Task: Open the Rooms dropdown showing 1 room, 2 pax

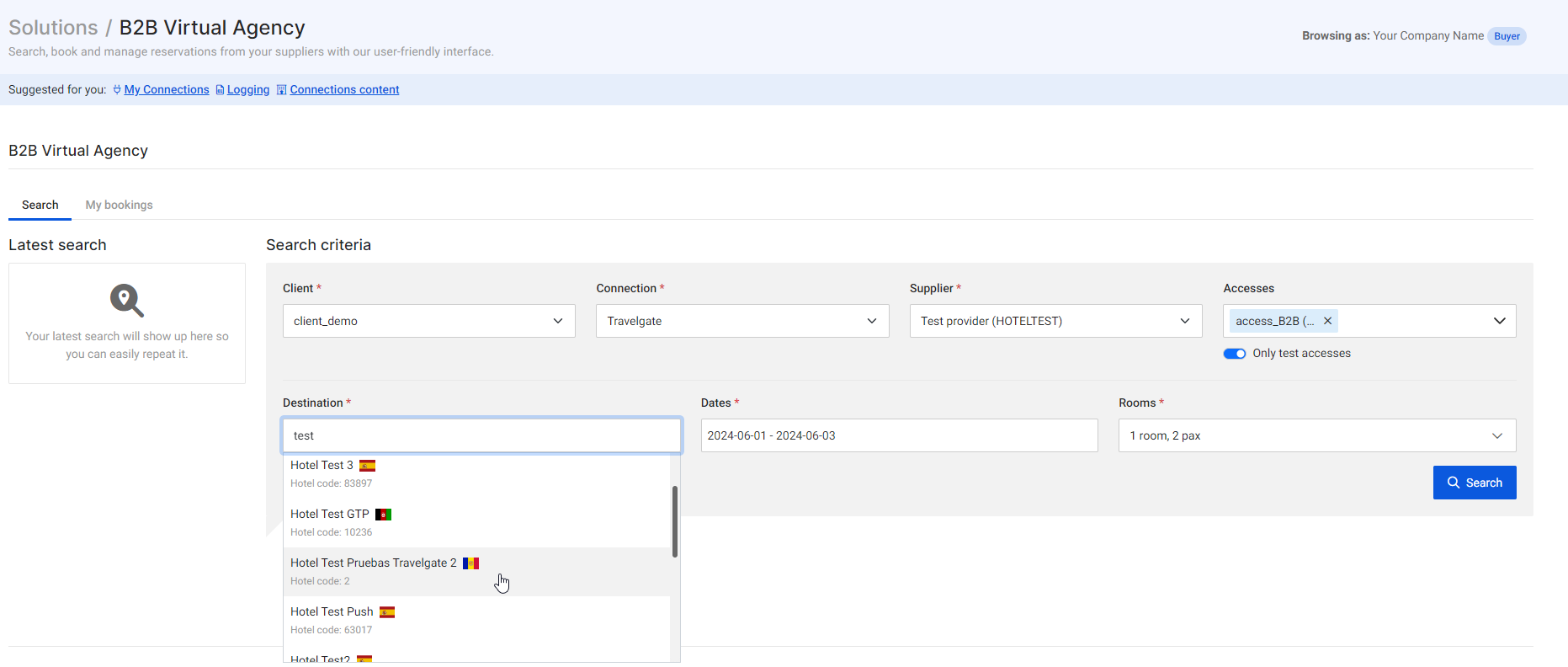Action: coord(1317,435)
